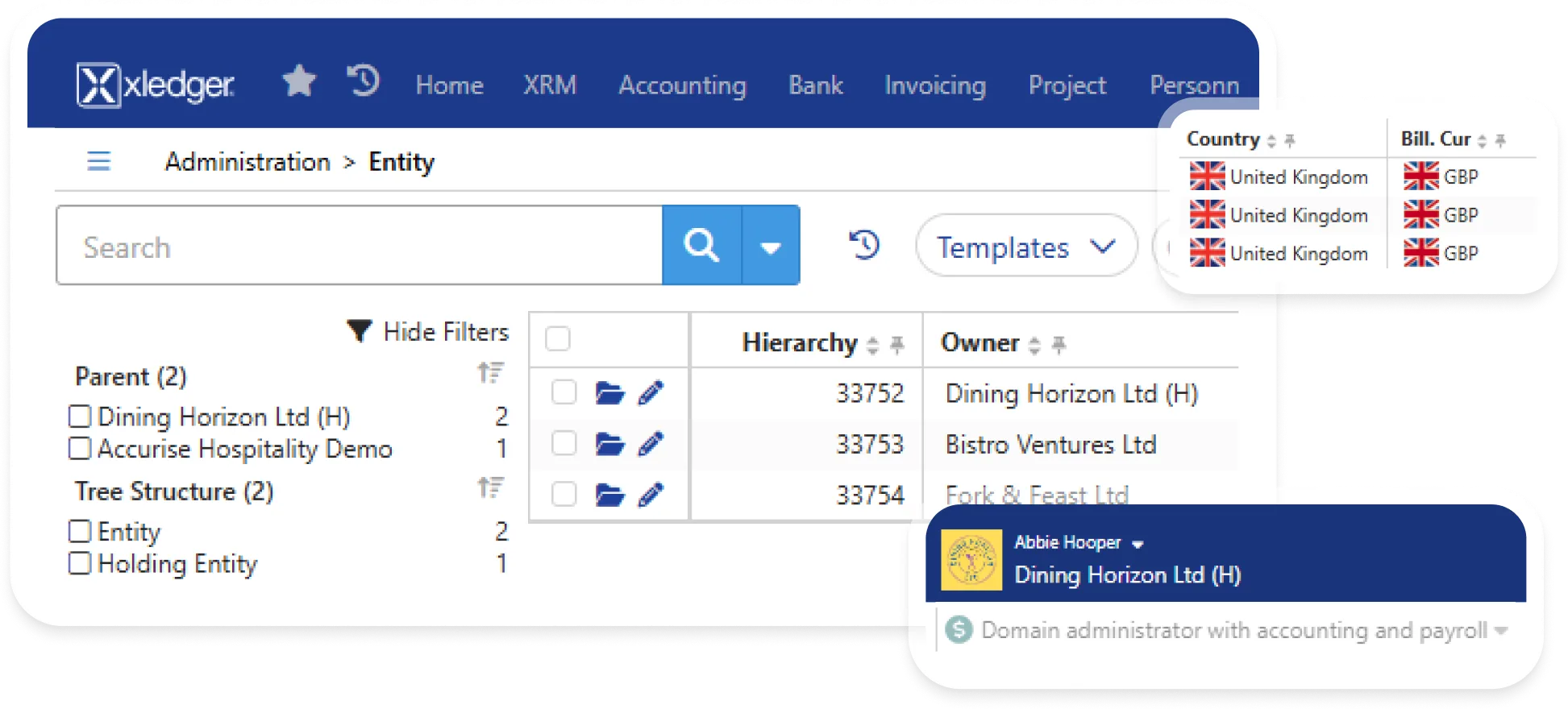The width and height of the screenshot is (1568, 709).
Task: Click the Hide Filters funnel icon
Action: 359,331
